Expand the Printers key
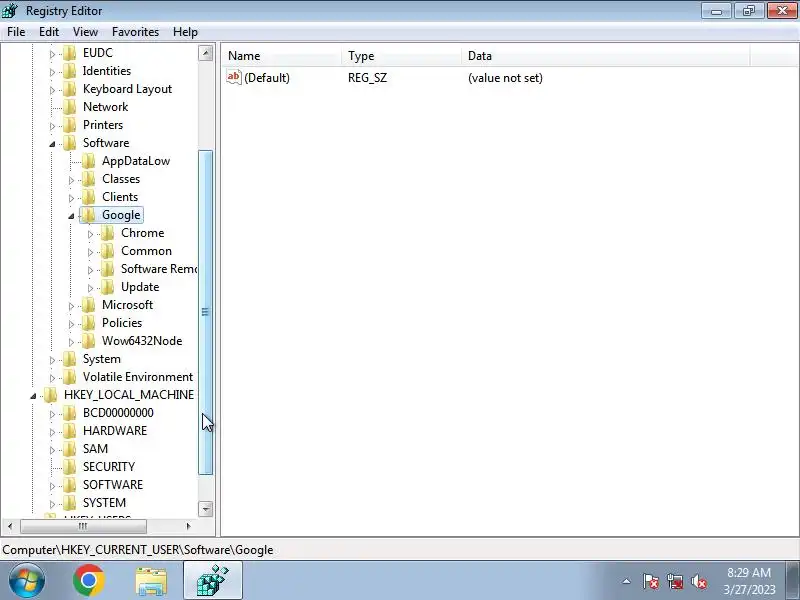Screen dimensions: 800x600 pyautogui.click(x=52, y=126)
